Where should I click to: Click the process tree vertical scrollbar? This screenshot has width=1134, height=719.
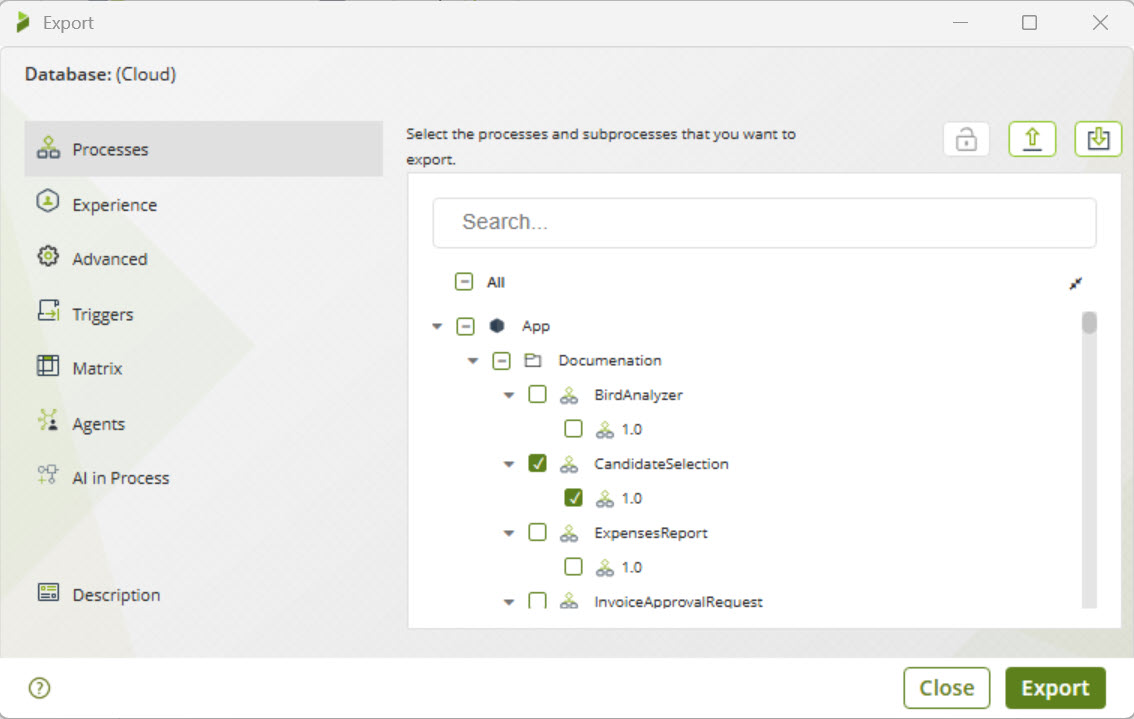1089,460
